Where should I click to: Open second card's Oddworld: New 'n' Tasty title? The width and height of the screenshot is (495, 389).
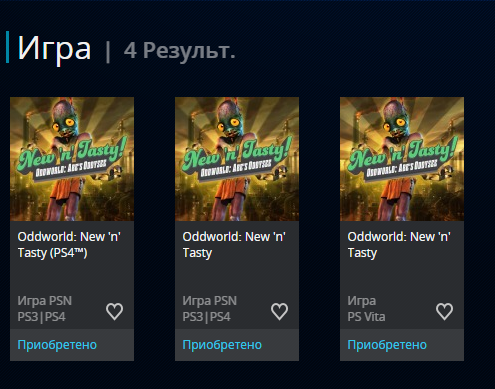(x=234, y=245)
